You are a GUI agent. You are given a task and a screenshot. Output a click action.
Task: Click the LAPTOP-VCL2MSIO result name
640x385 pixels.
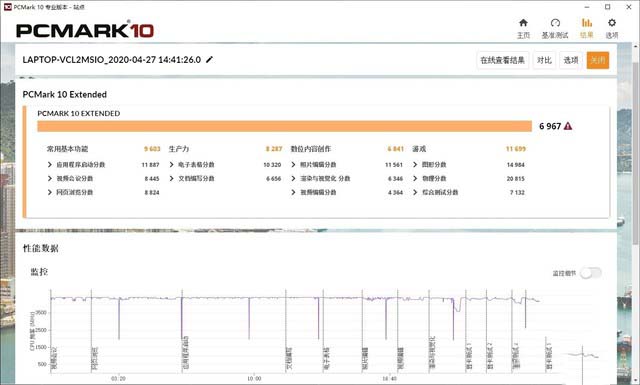tap(111, 60)
